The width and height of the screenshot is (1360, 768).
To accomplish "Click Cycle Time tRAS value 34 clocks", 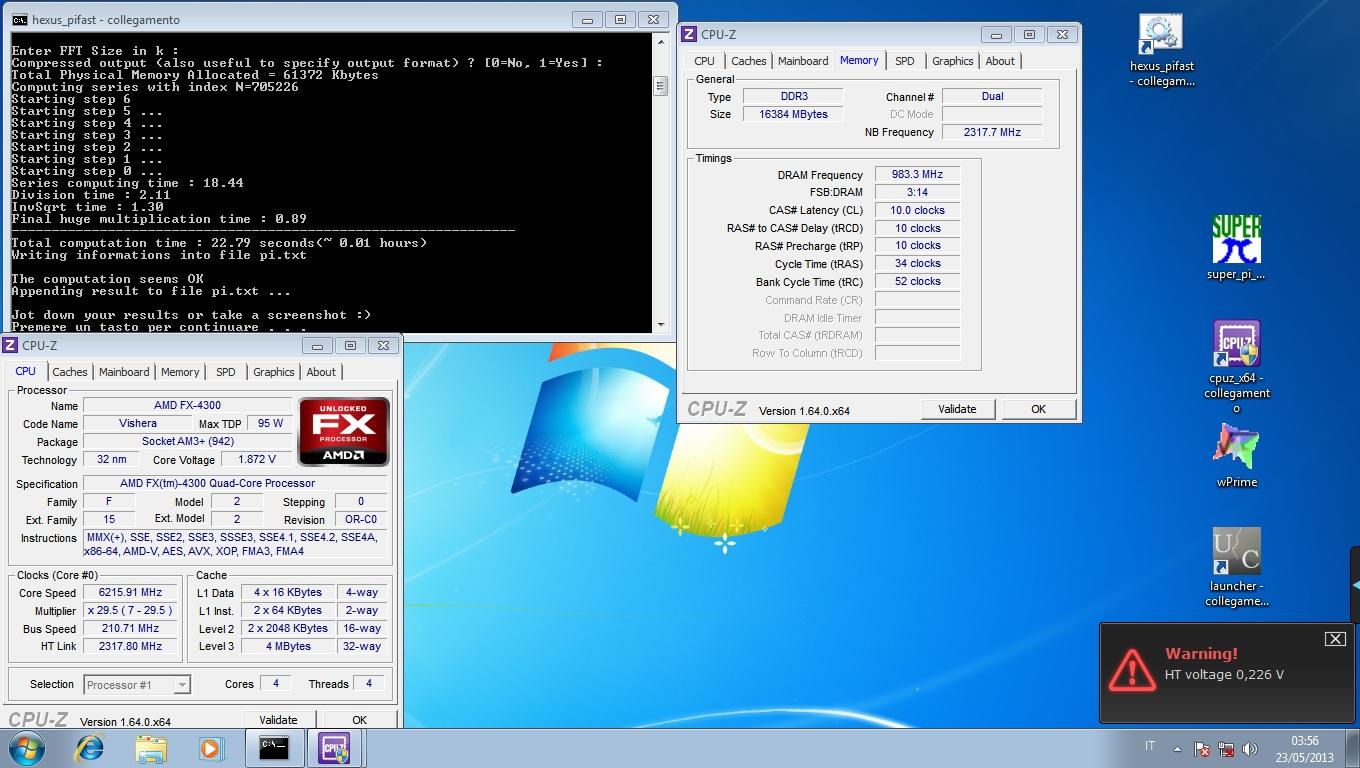I will point(917,264).
